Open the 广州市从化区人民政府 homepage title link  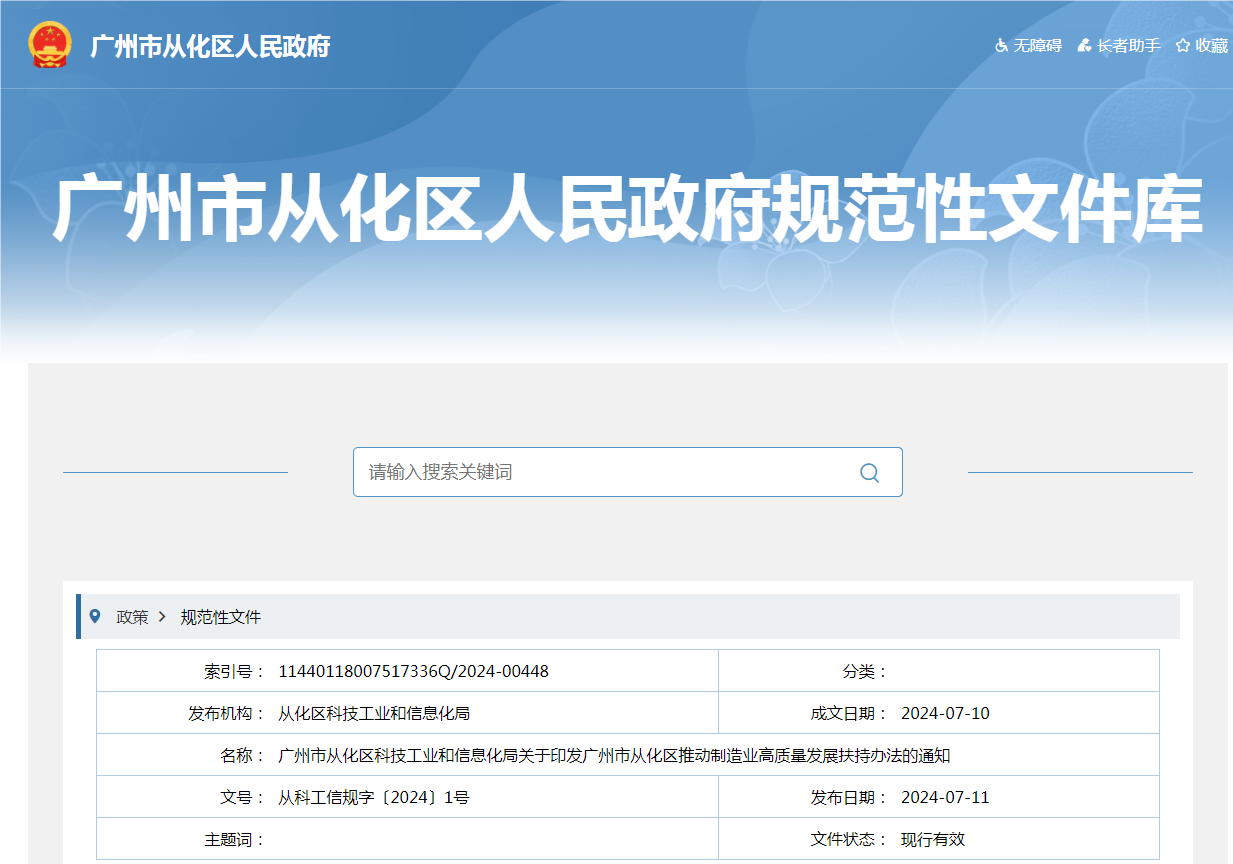click(x=210, y=46)
